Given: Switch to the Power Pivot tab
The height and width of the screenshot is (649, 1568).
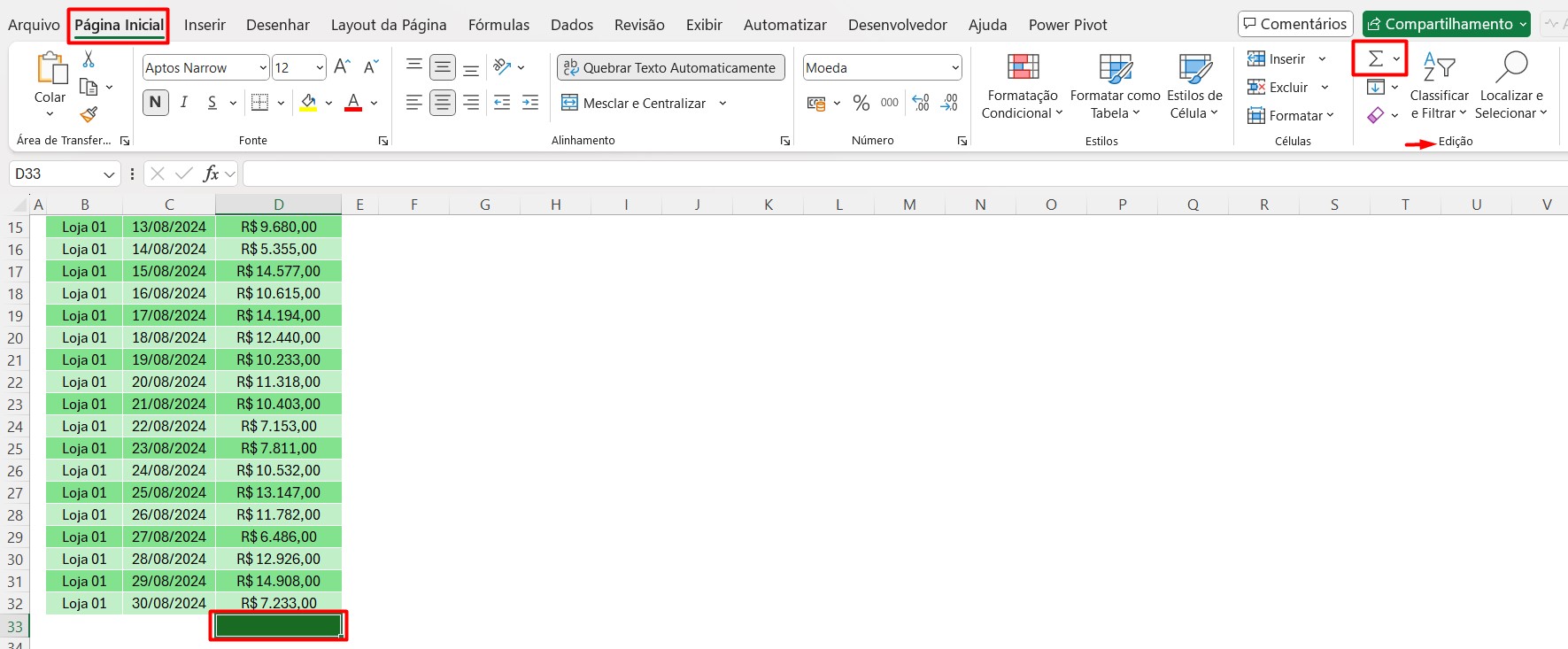Looking at the screenshot, I should pyautogui.click(x=1068, y=25).
